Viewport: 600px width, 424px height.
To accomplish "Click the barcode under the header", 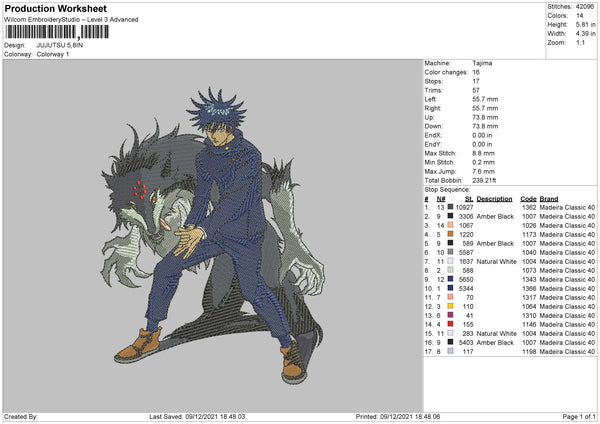I will [57, 32].
